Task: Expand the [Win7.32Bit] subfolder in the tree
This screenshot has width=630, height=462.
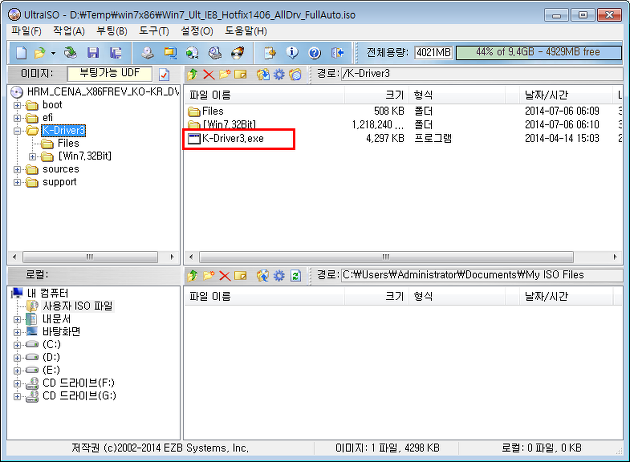Action: click(33, 156)
